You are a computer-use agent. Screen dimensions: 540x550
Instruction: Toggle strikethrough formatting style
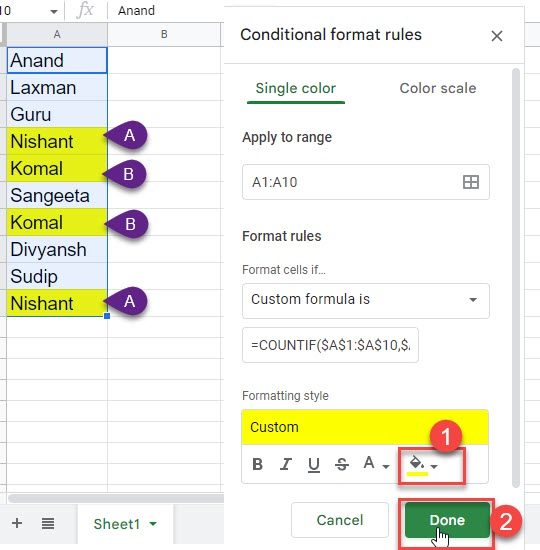pyautogui.click(x=341, y=464)
